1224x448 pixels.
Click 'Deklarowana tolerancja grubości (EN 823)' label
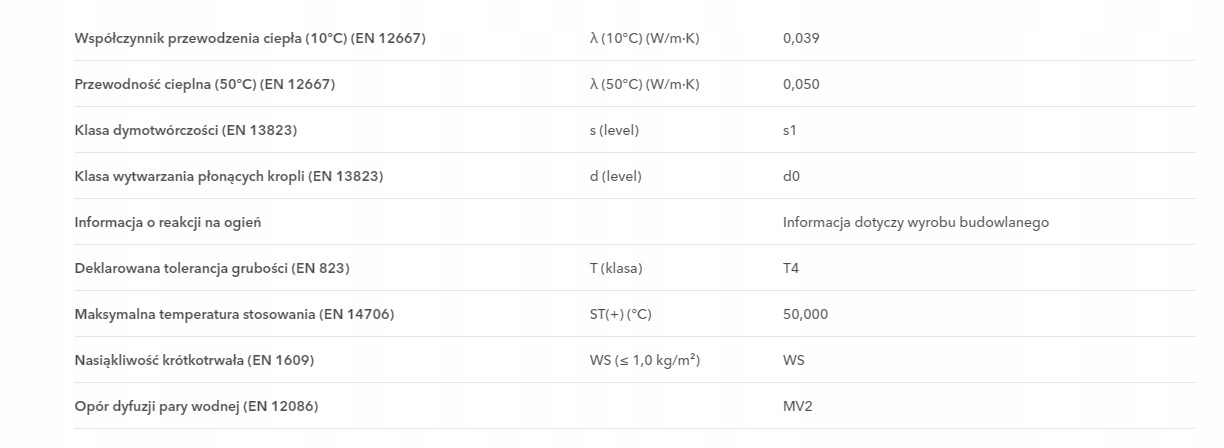pos(212,268)
